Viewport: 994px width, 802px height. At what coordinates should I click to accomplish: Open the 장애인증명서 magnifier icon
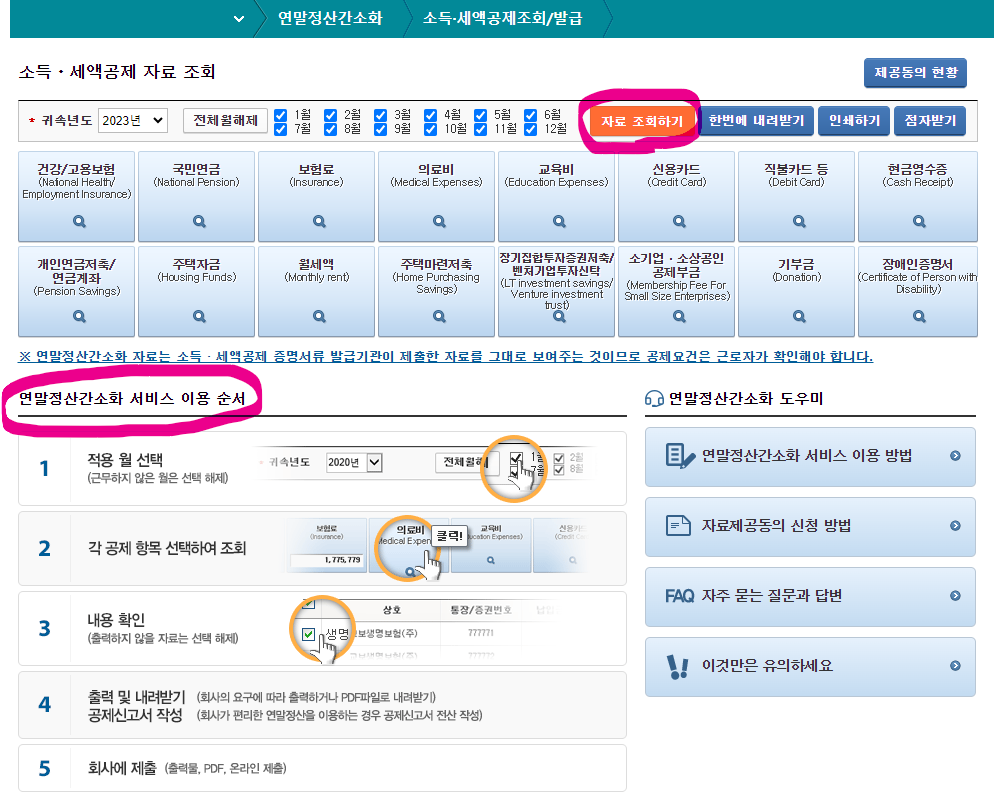coord(919,316)
